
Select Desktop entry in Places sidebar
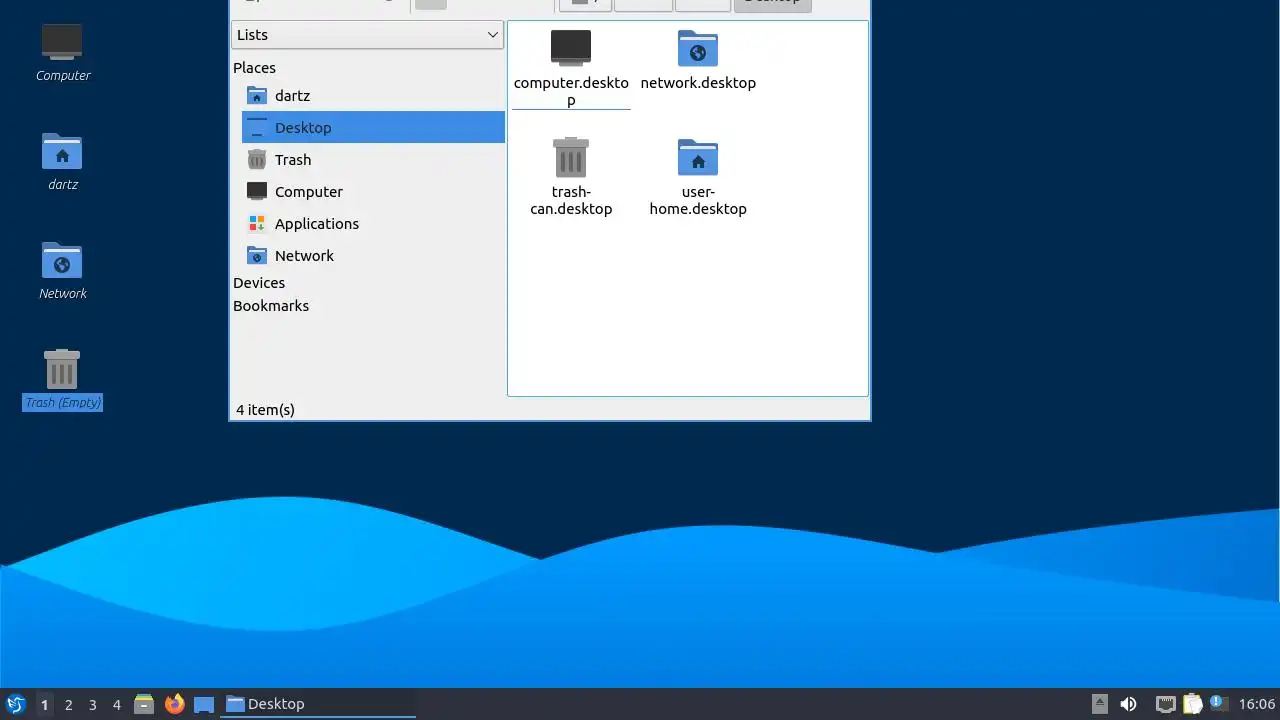373,128
